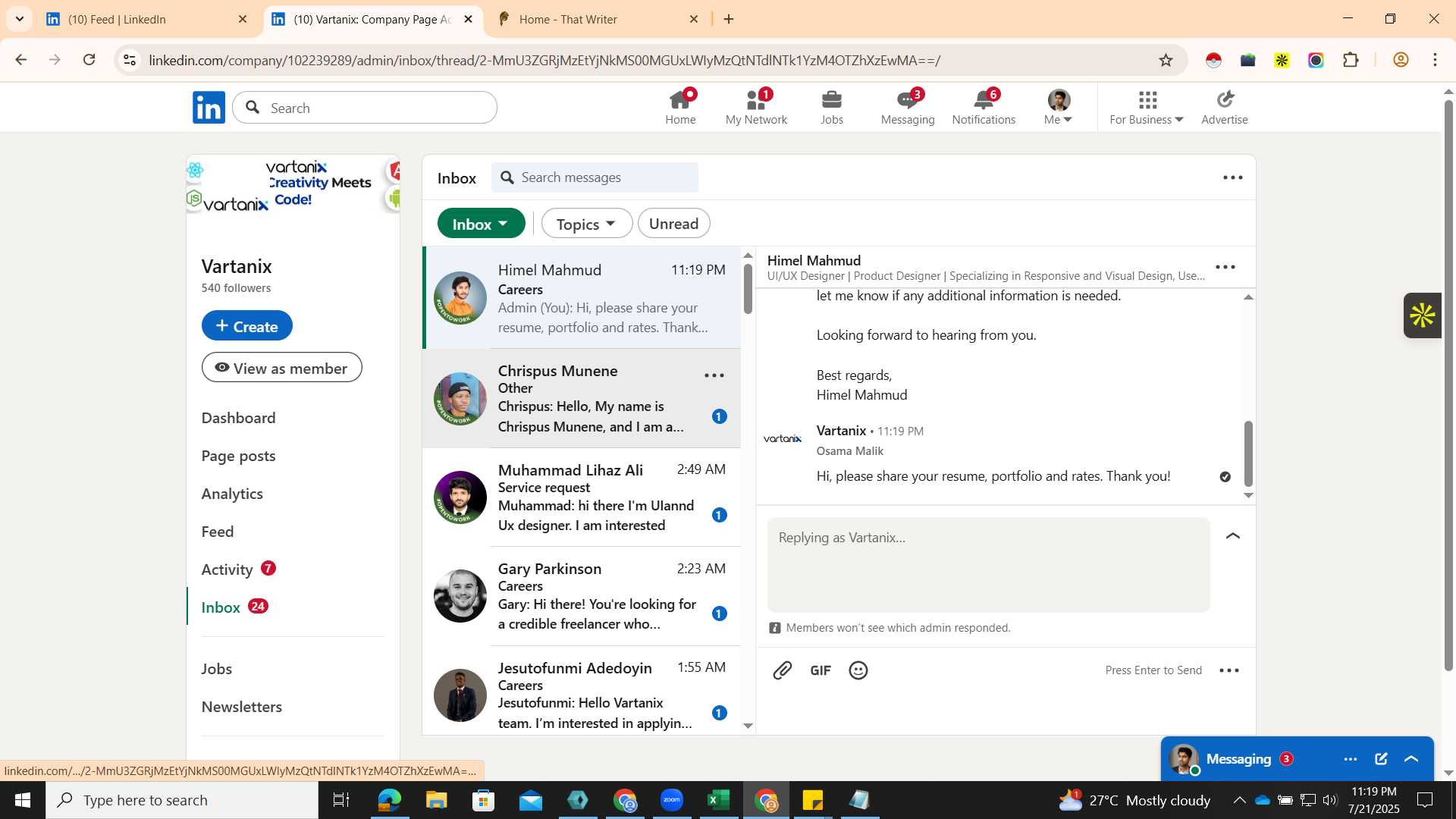
Task: Open the Jobs briefcase icon
Action: coord(832,107)
